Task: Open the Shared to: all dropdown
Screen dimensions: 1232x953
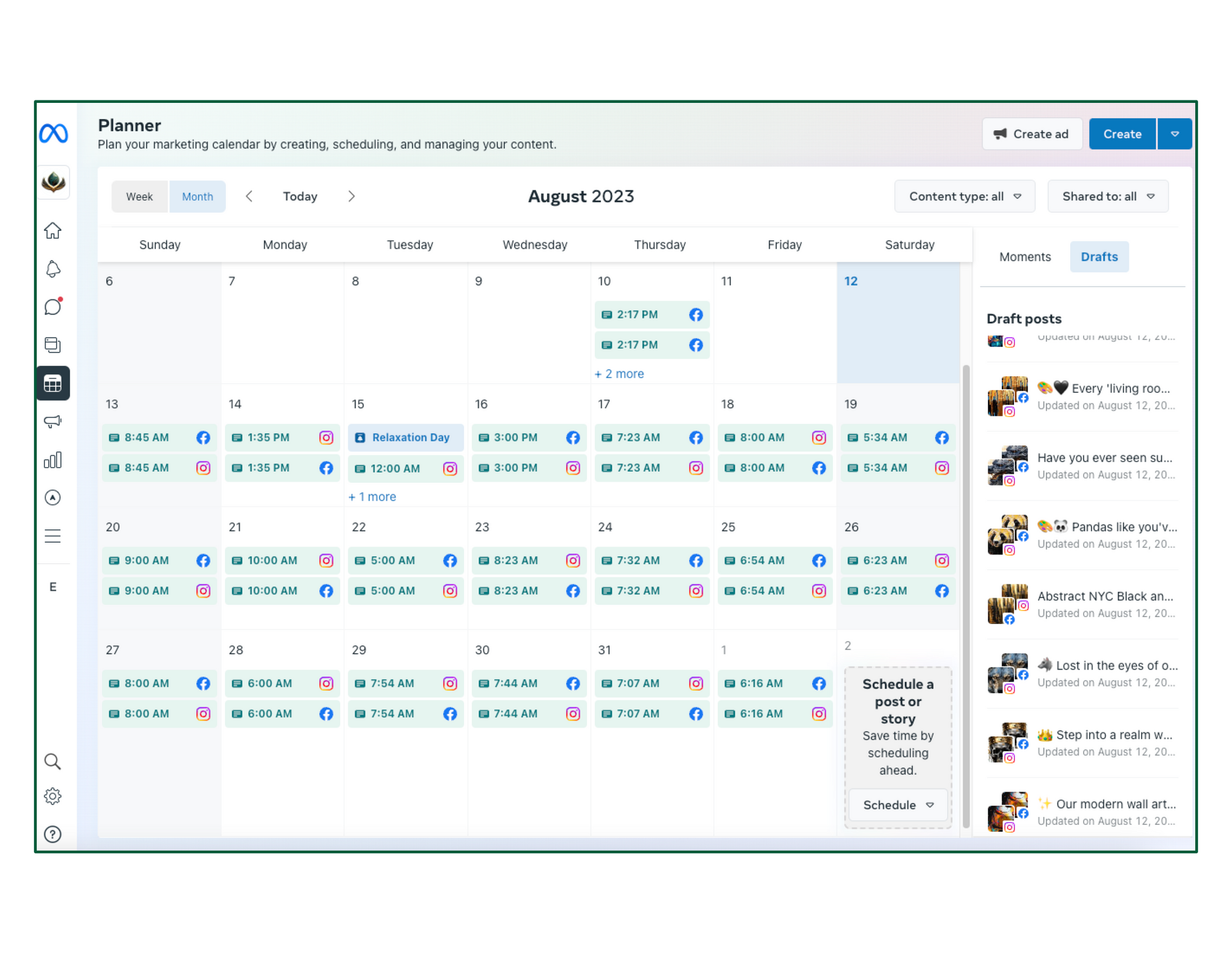Action: [x=1108, y=196]
